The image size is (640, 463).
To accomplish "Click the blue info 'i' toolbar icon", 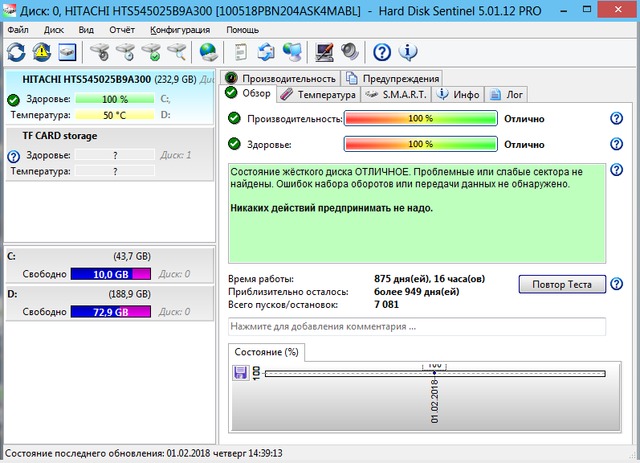I will pos(407,51).
